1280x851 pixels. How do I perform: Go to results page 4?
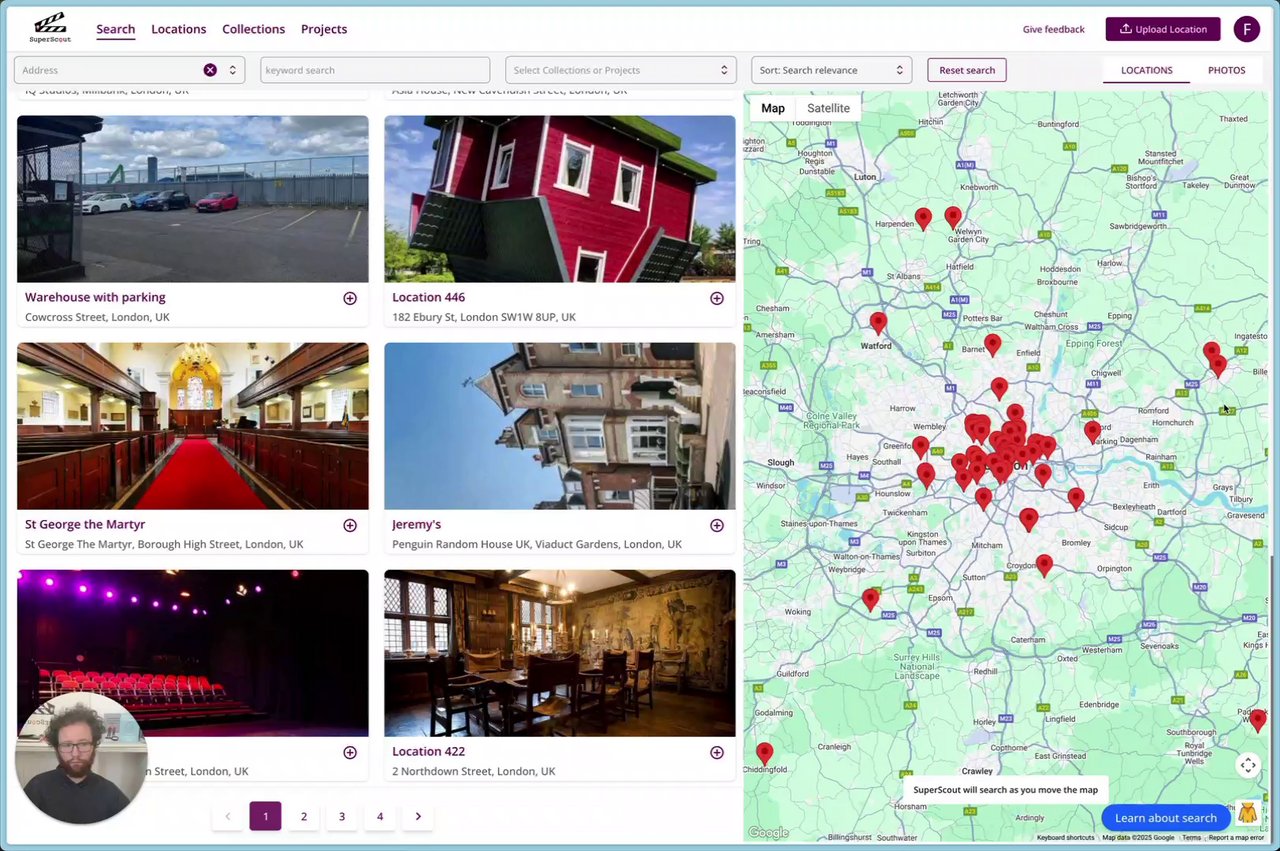tap(380, 816)
